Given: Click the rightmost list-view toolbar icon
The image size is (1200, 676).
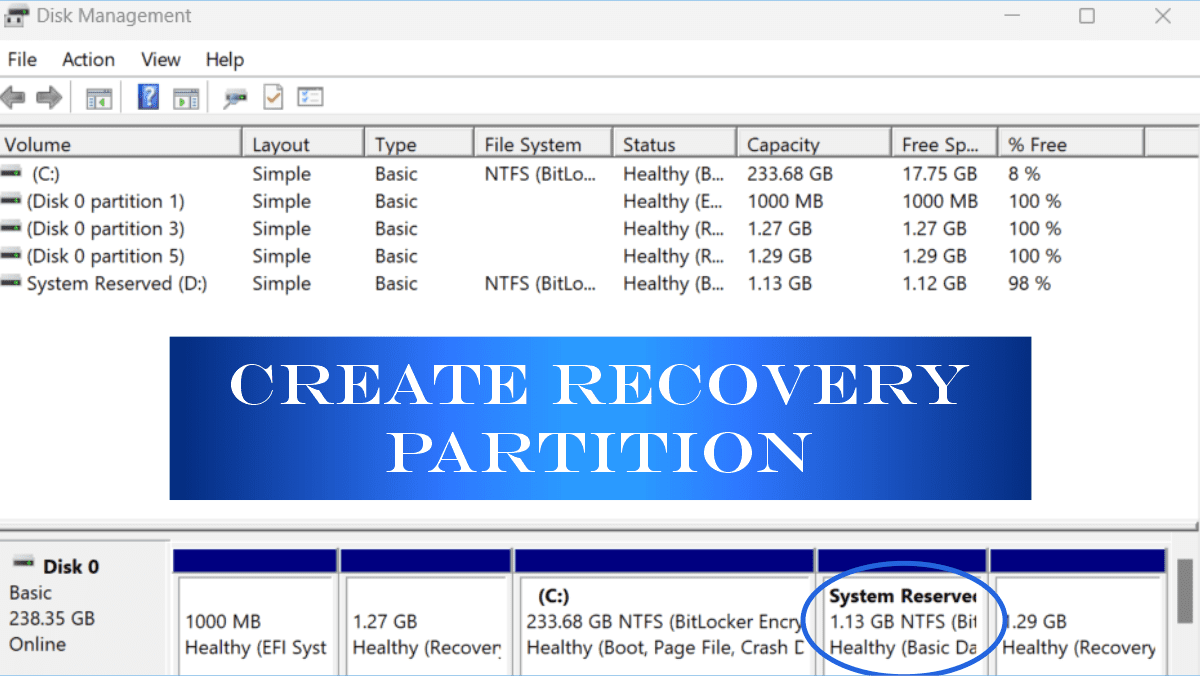Looking at the screenshot, I should [308, 96].
